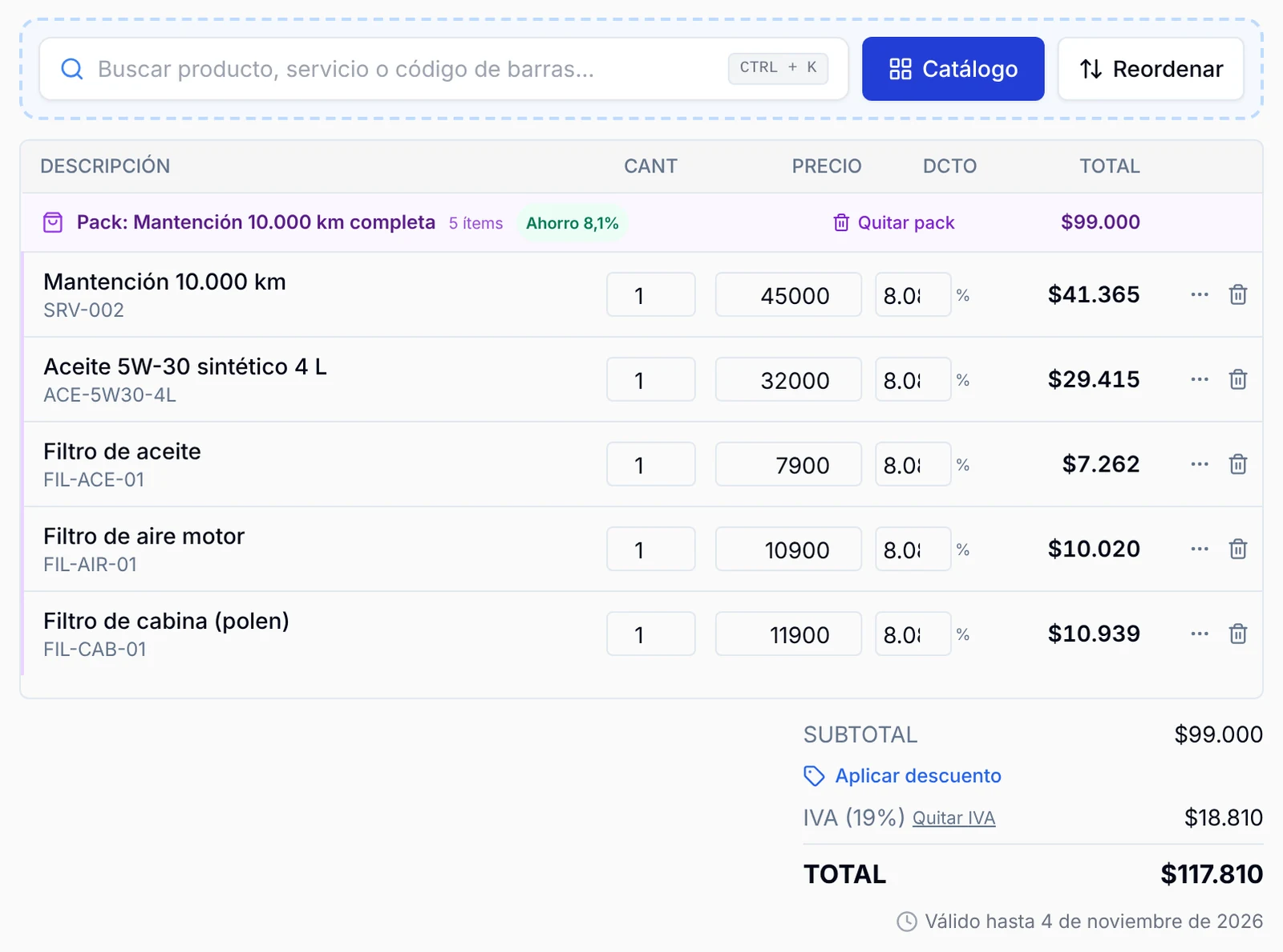Open more options for Filtro de aceite

1200,464
